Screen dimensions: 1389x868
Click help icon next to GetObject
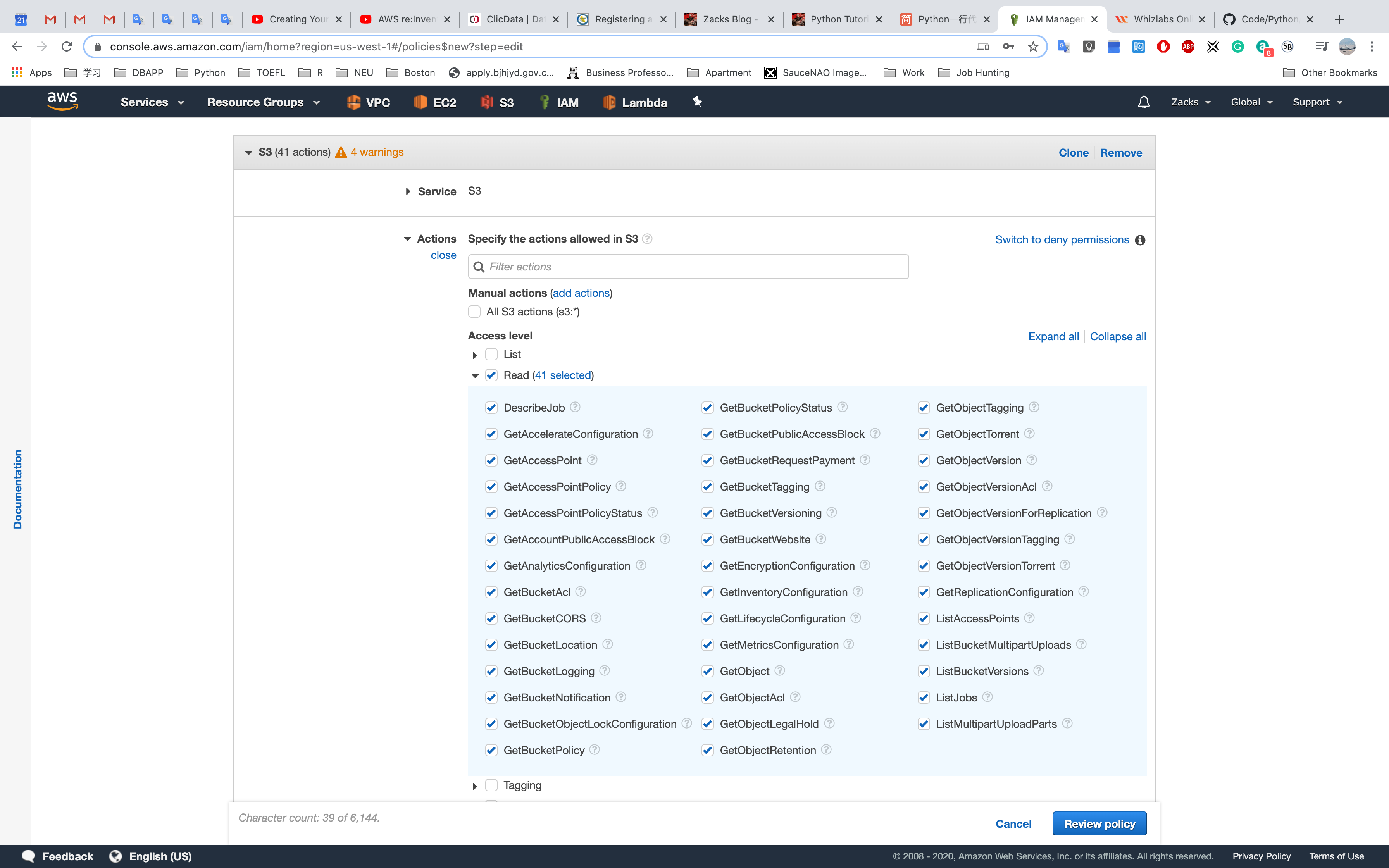(779, 670)
